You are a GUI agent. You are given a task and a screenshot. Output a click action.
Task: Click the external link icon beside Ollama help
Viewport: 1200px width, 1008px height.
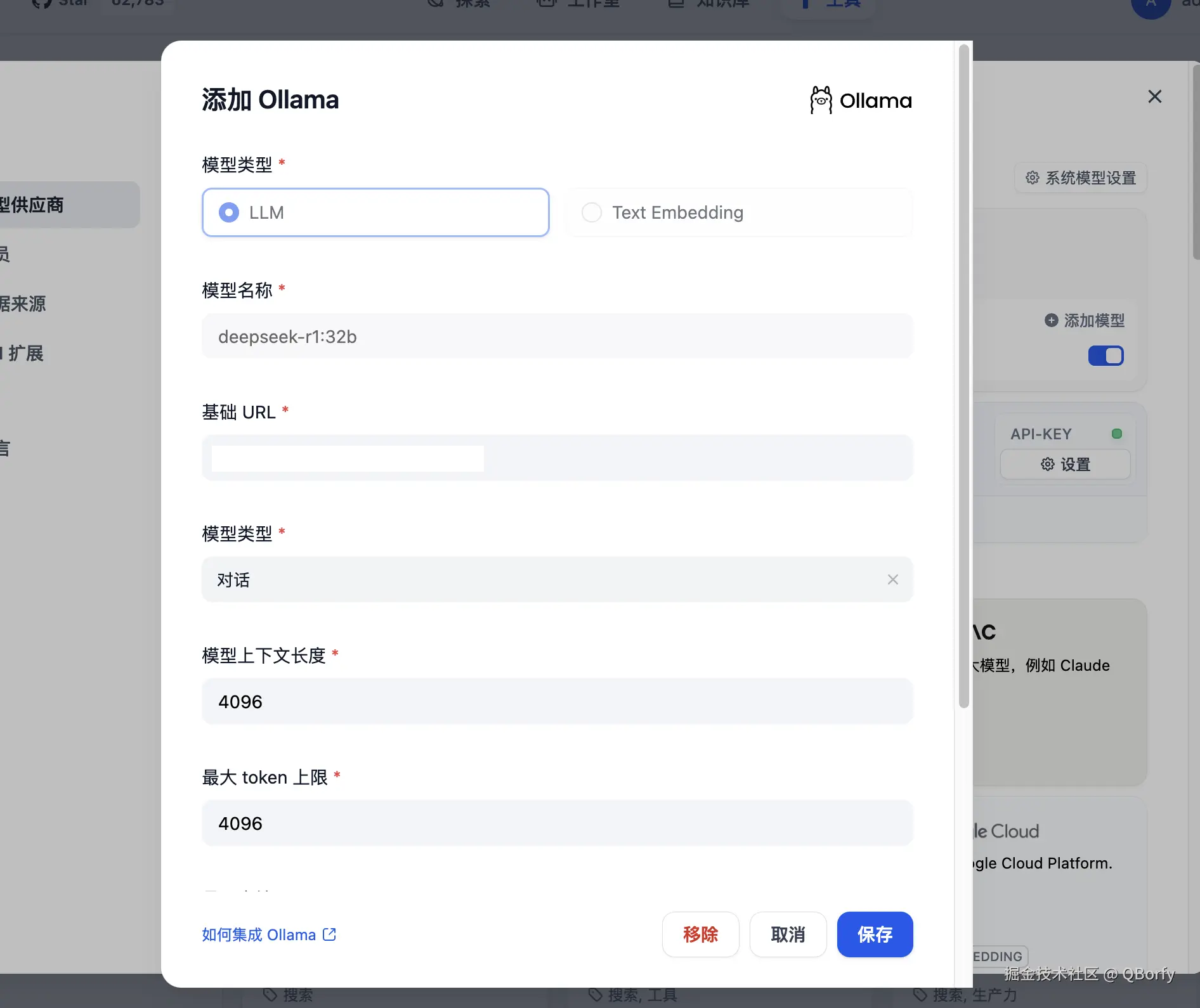[329, 934]
